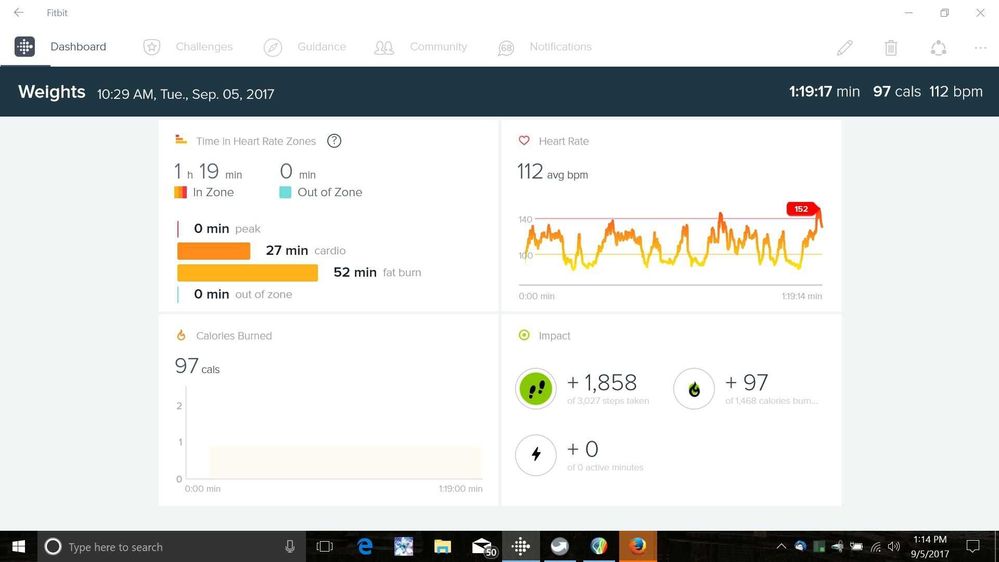This screenshot has height=562, width=999.
Task: Click the Impact target icon
Action: pyautogui.click(x=524, y=335)
